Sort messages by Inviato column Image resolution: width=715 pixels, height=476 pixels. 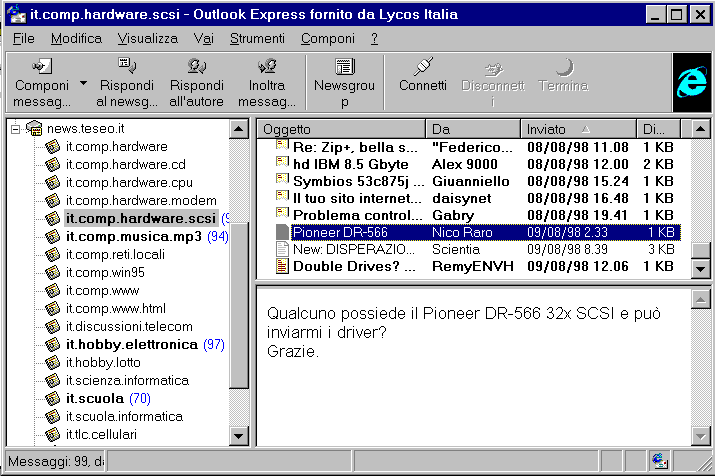[x=579, y=129]
